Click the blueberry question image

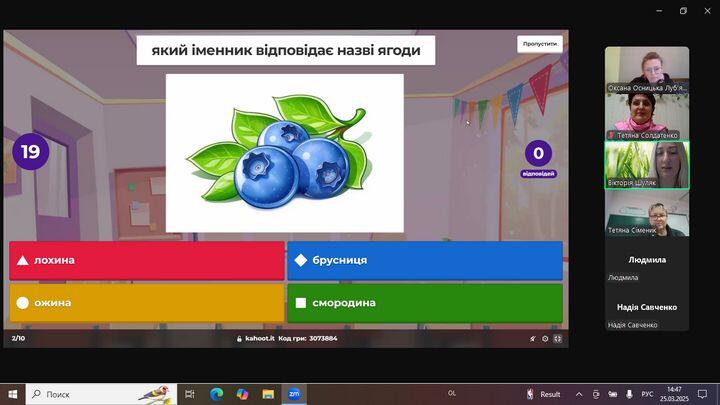tap(285, 153)
